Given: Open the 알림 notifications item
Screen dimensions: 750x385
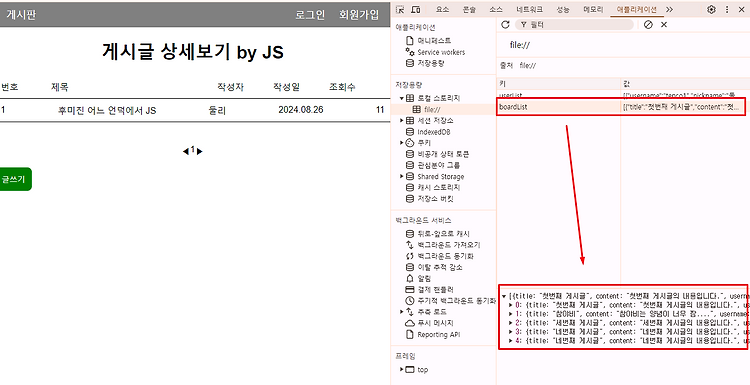Looking at the screenshot, I should pos(418,278).
